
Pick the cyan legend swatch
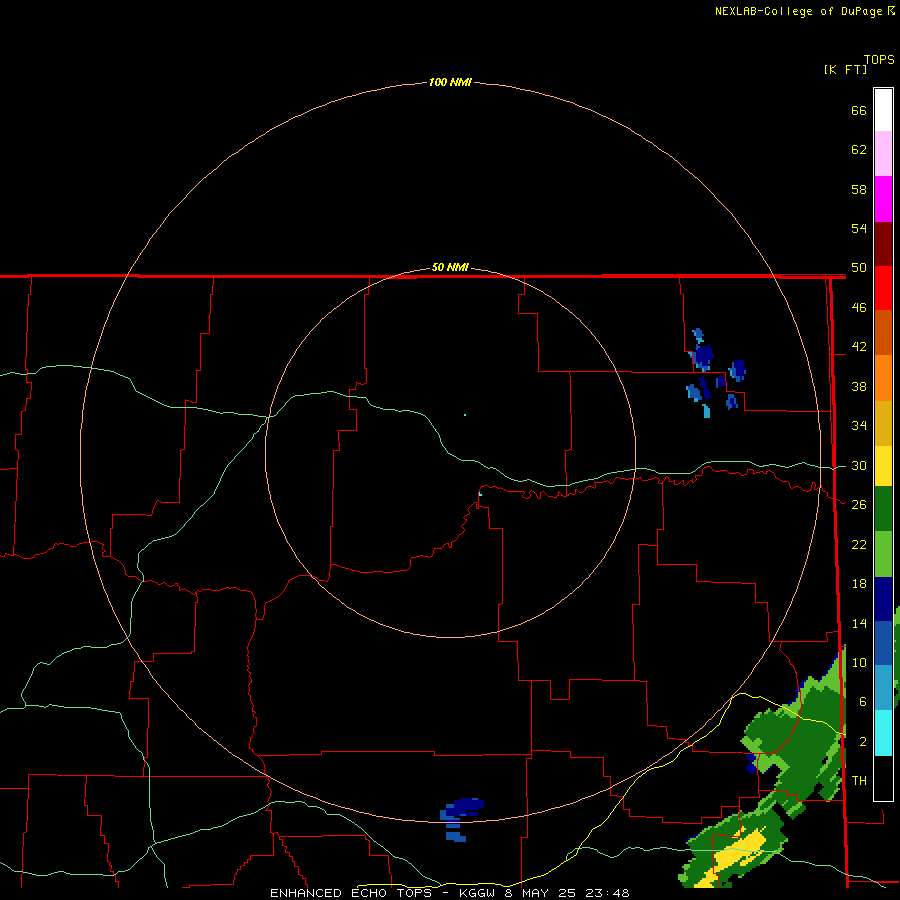[883, 733]
